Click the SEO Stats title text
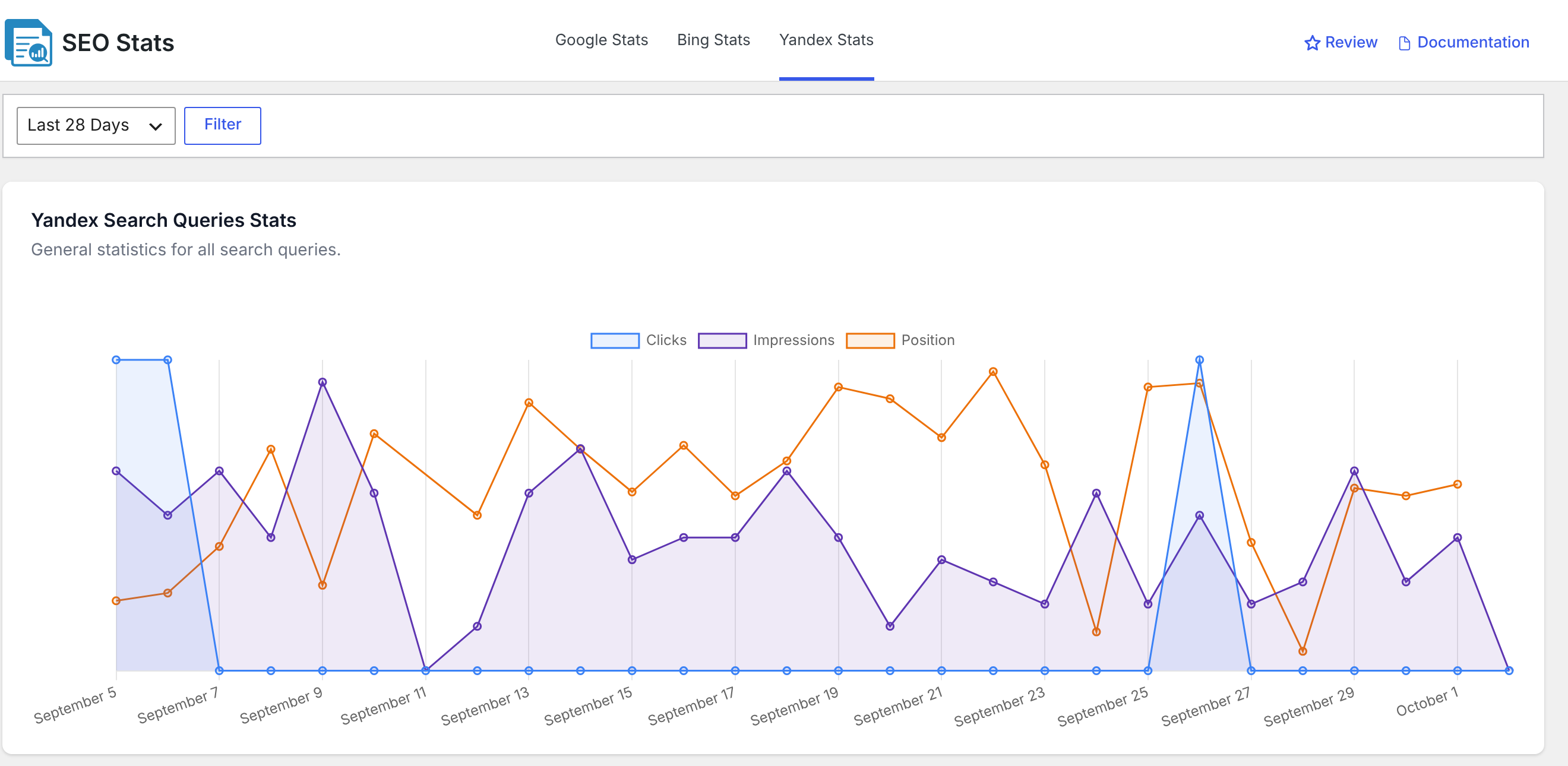Viewport: 1568px width, 766px height. click(118, 43)
